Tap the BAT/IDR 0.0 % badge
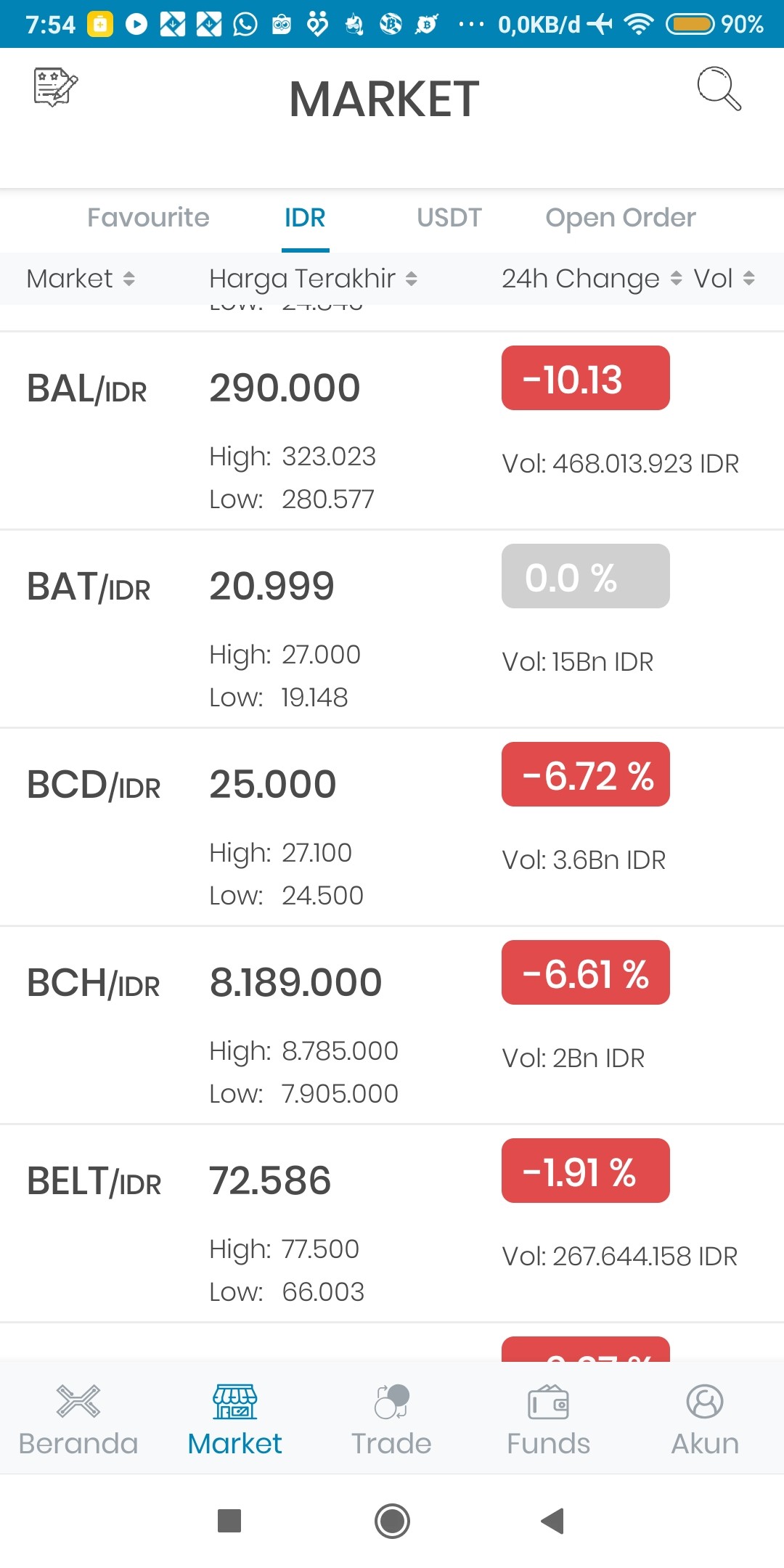Screen dimensions: 784x1568 (586, 576)
